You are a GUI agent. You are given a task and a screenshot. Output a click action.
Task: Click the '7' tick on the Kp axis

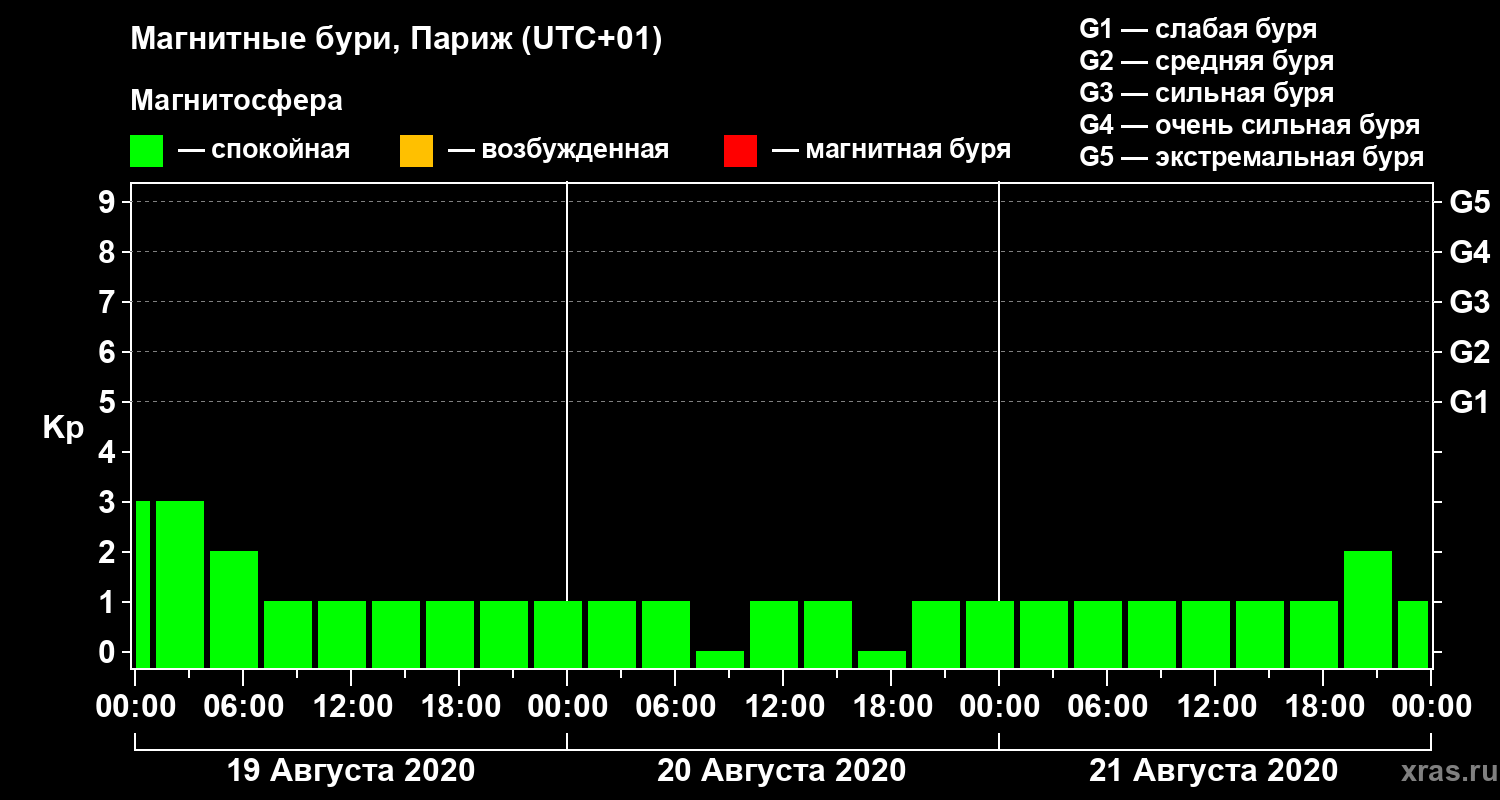click(x=108, y=302)
